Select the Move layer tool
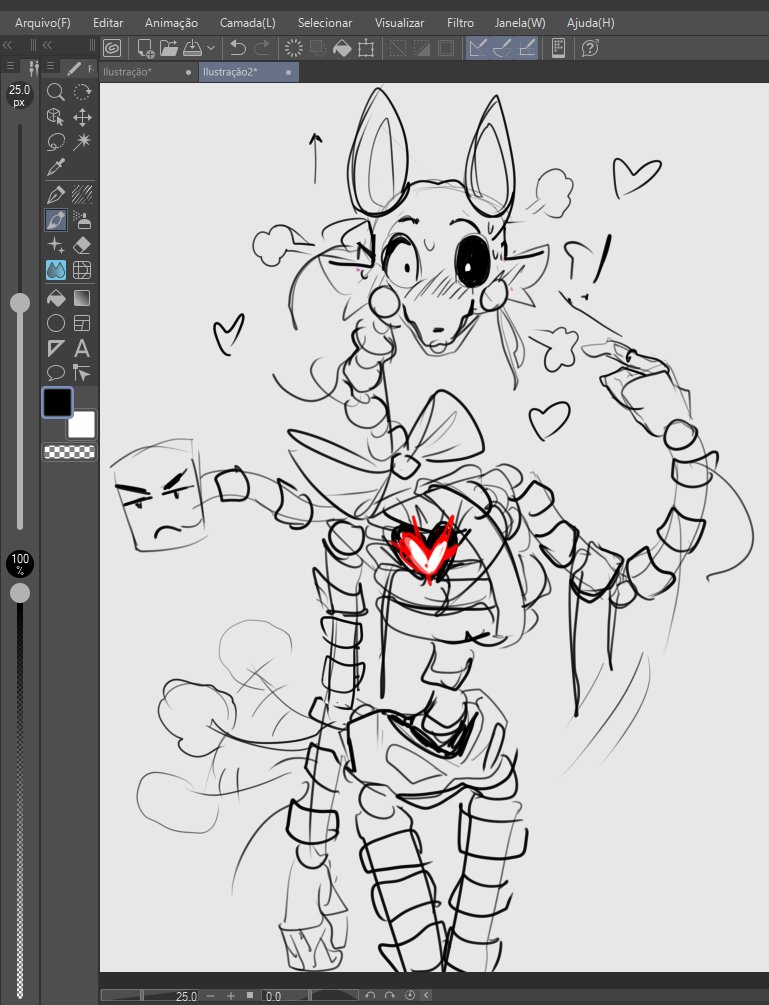The width and height of the screenshot is (769, 1005). point(82,117)
